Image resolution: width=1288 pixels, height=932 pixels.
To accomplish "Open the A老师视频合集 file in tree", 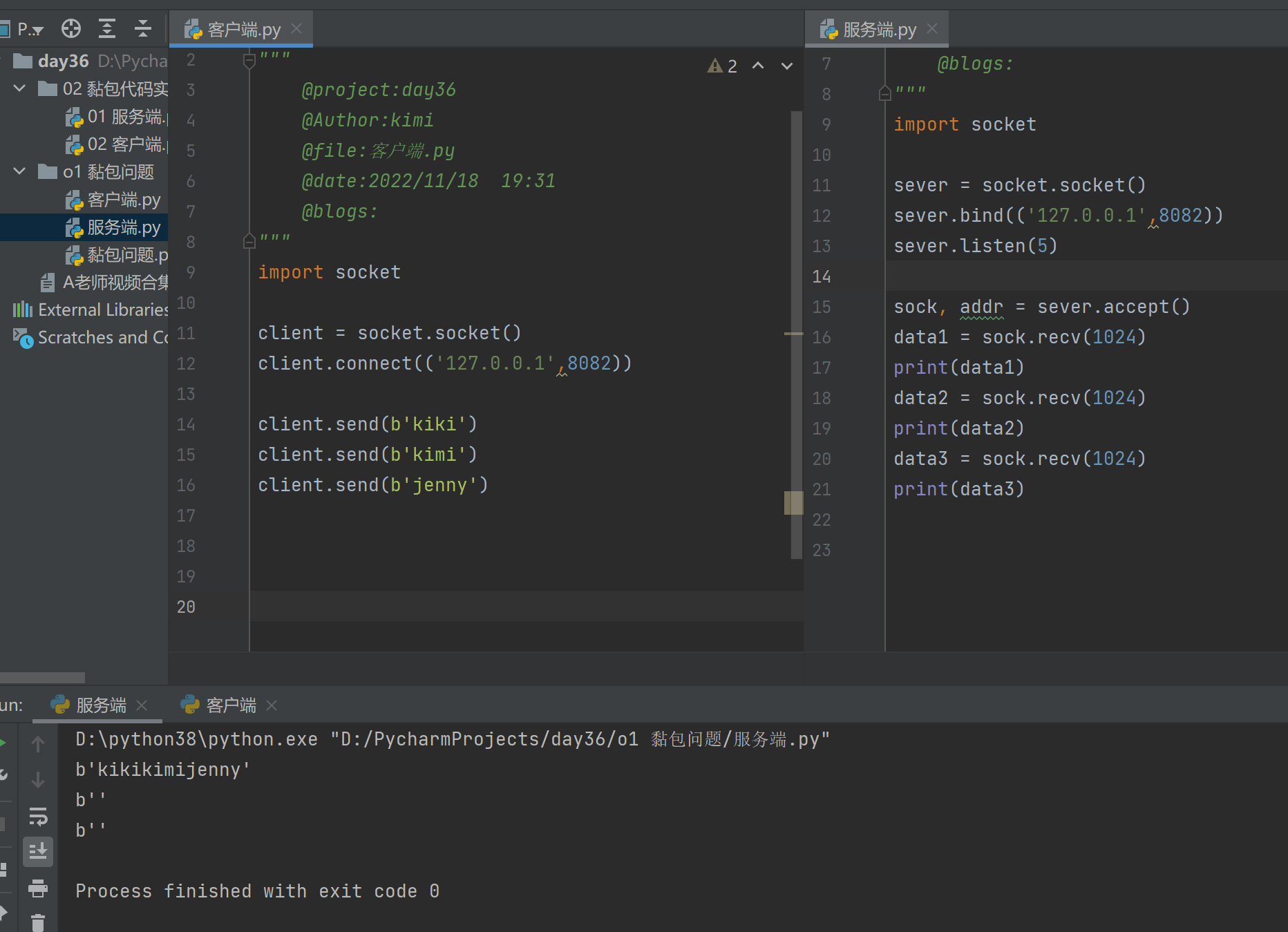I will click(x=104, y=283).
